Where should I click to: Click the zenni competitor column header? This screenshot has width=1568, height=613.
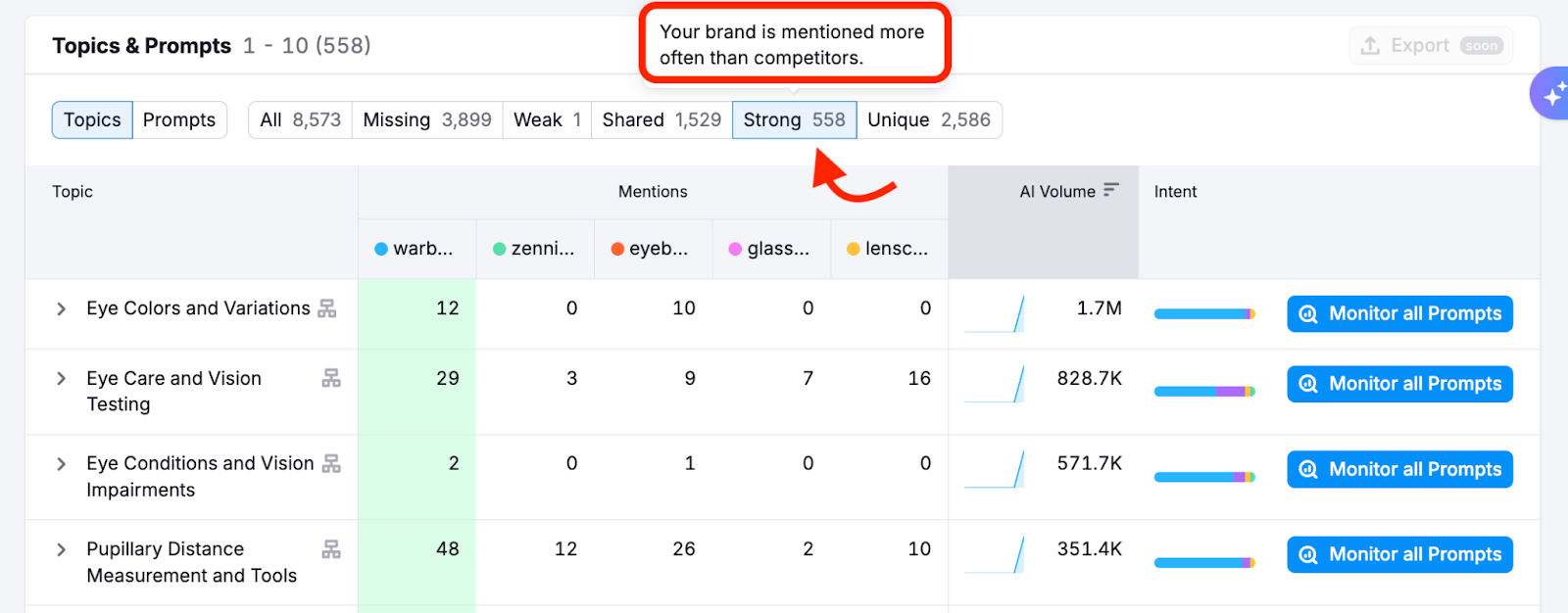535,249
